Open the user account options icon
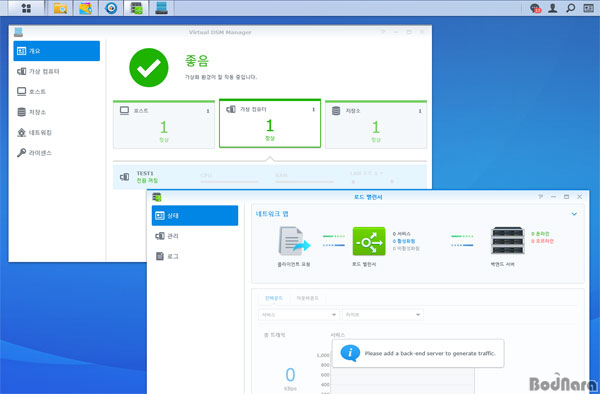This screenshot has width=600, height=394. tap(553, 8)
